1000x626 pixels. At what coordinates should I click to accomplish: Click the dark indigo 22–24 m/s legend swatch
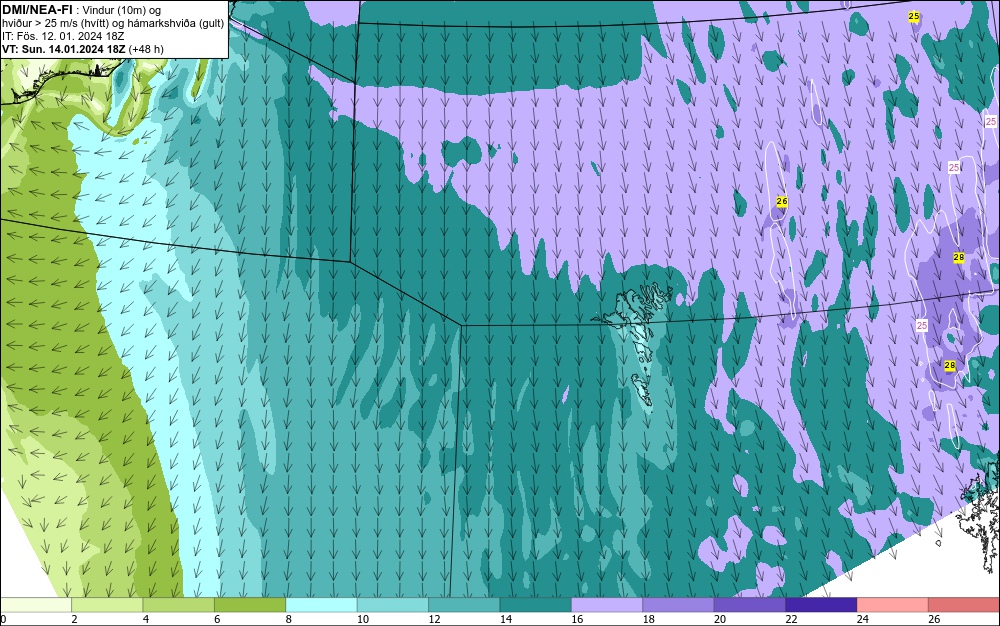pyautogui.click(x=821, y=605)
